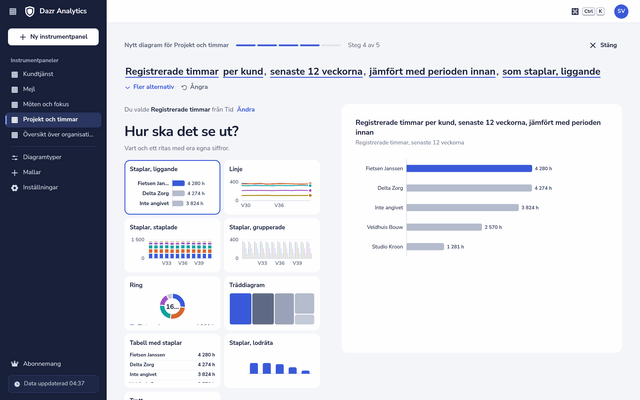Open Mallar section

point(53,173)
